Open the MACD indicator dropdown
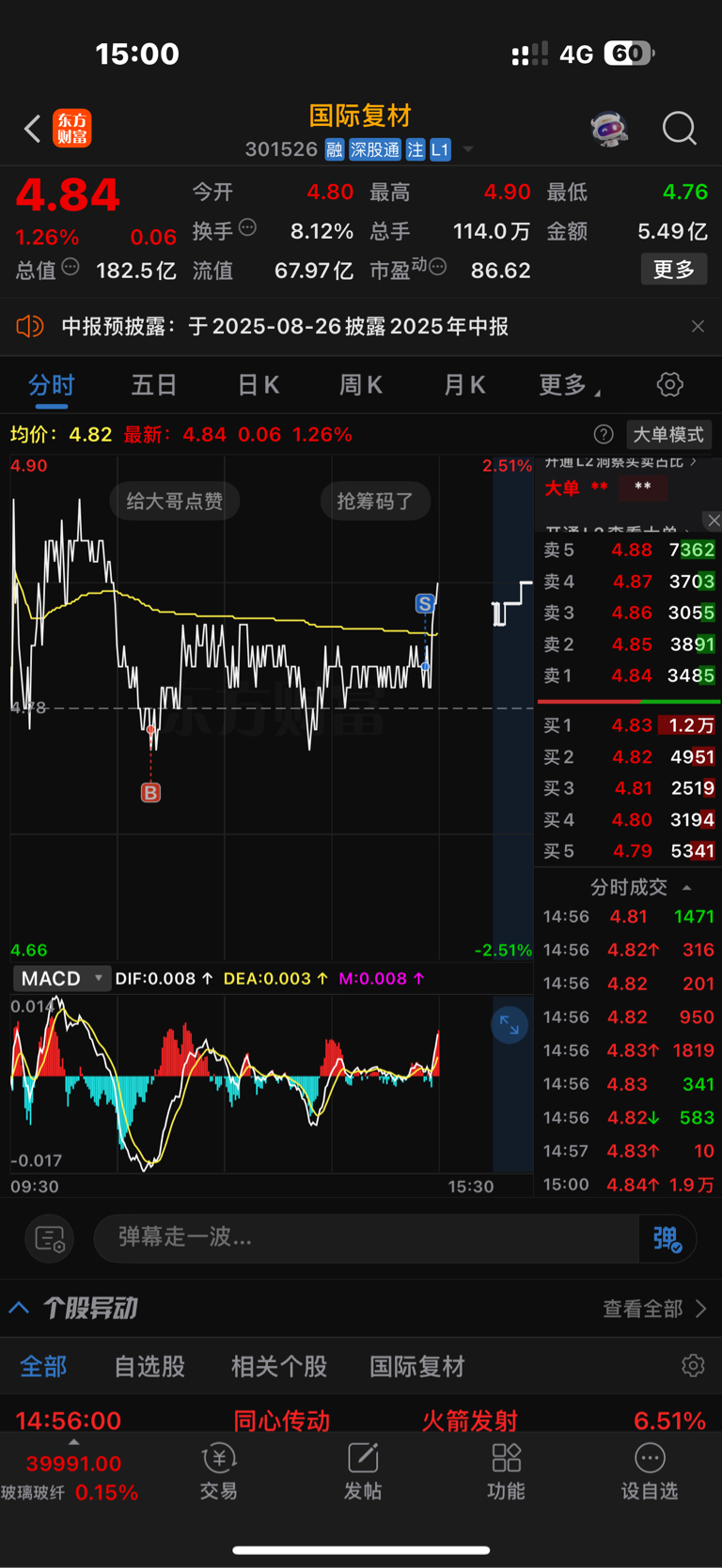722x1568 pixels. coord(62,978)
